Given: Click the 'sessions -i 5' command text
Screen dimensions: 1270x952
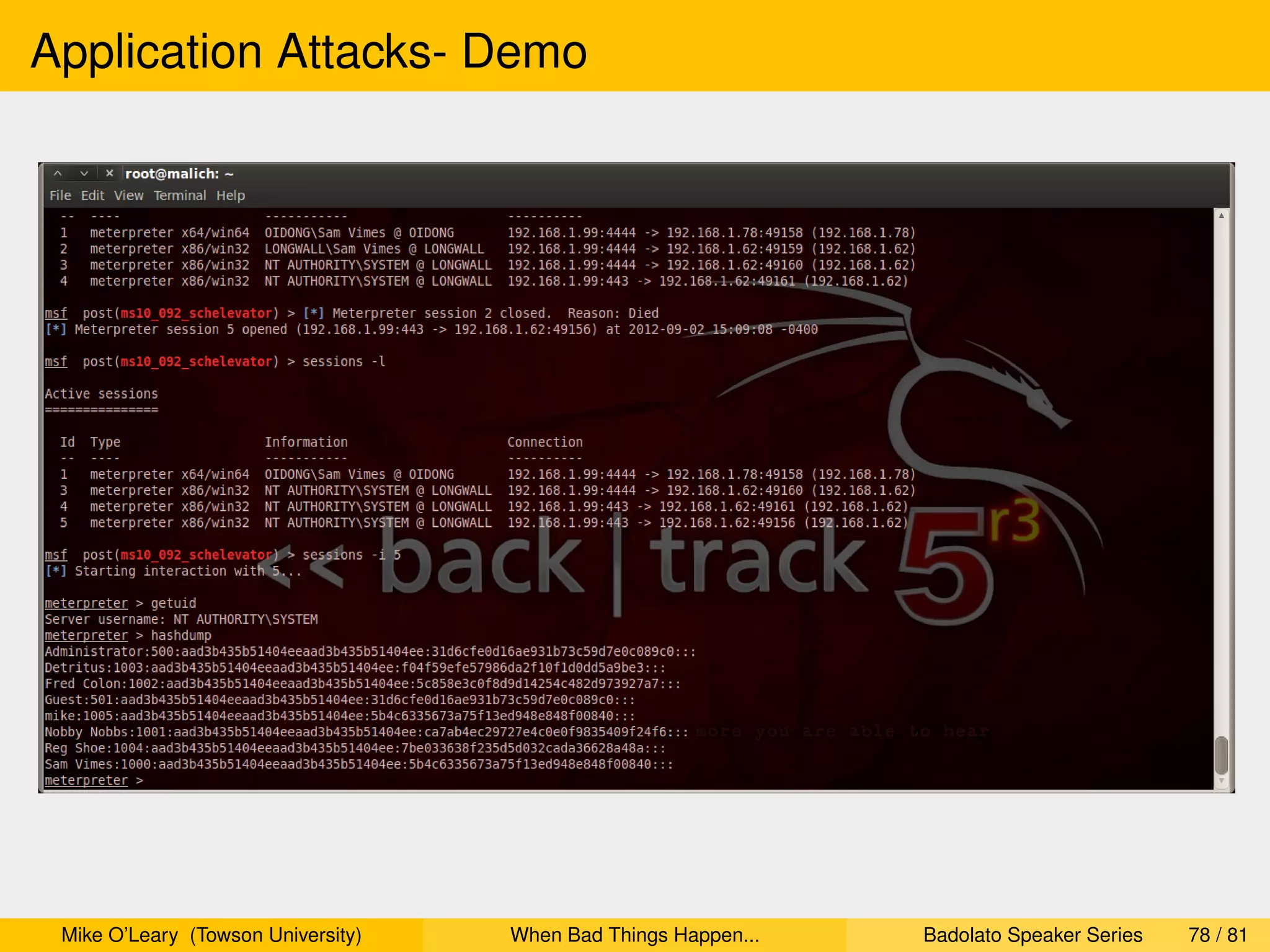Looking at the screenshot, I should pos(352,555).
